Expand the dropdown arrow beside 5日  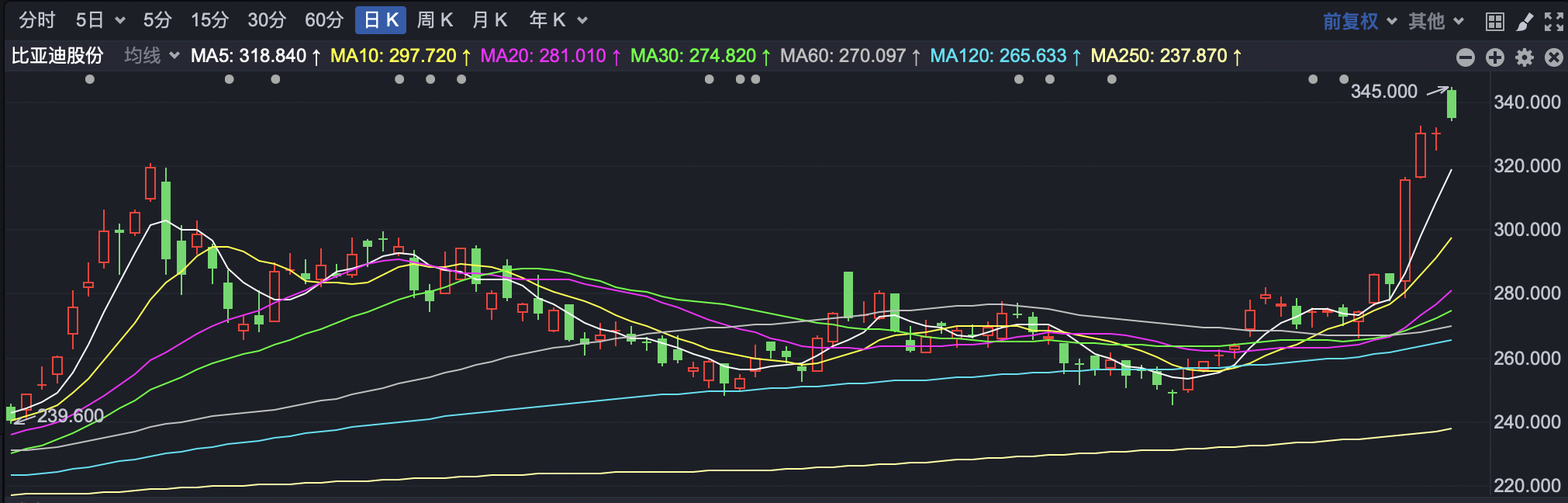(x=120, y=21)
